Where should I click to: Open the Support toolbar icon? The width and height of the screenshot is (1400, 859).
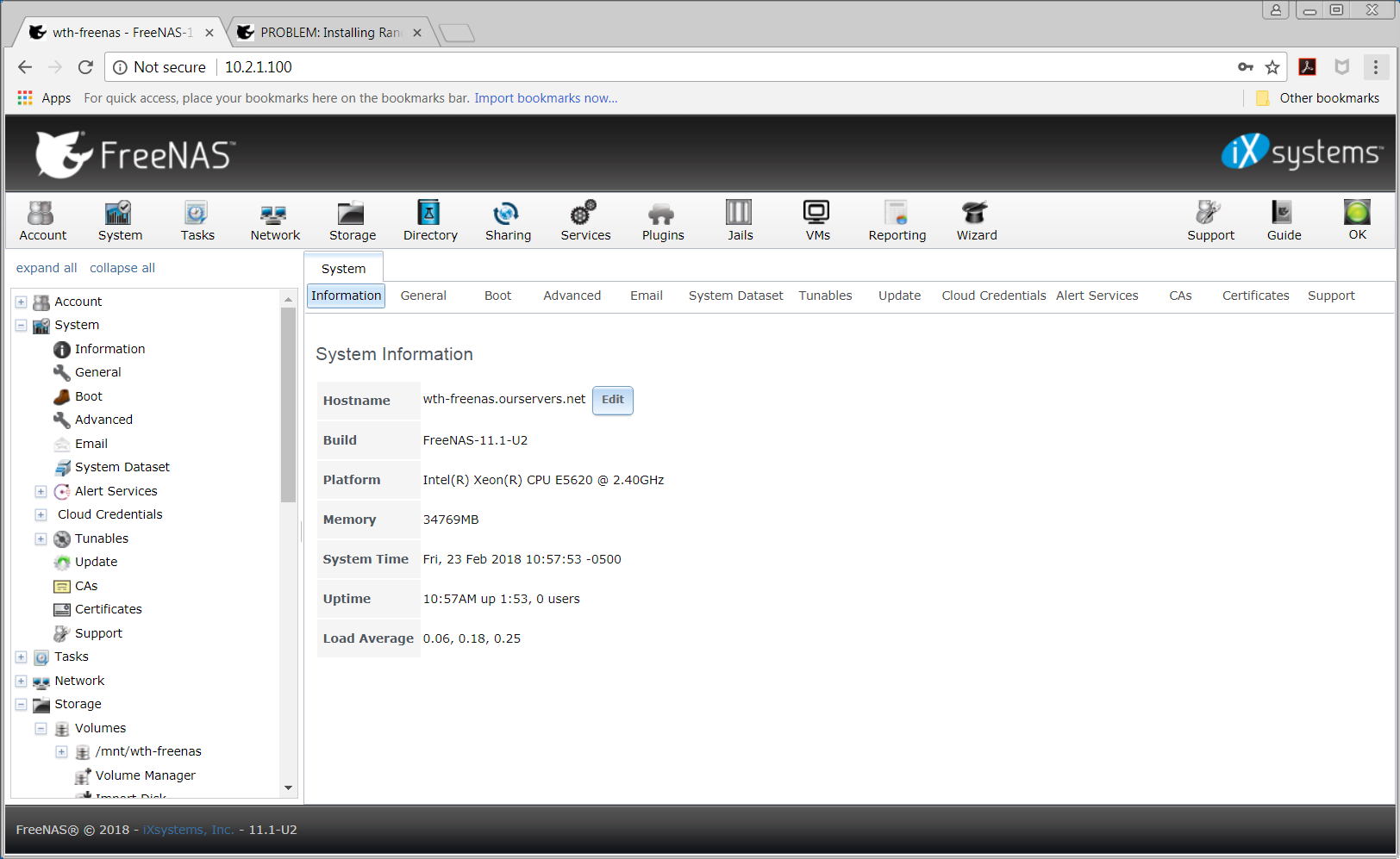1210,221
